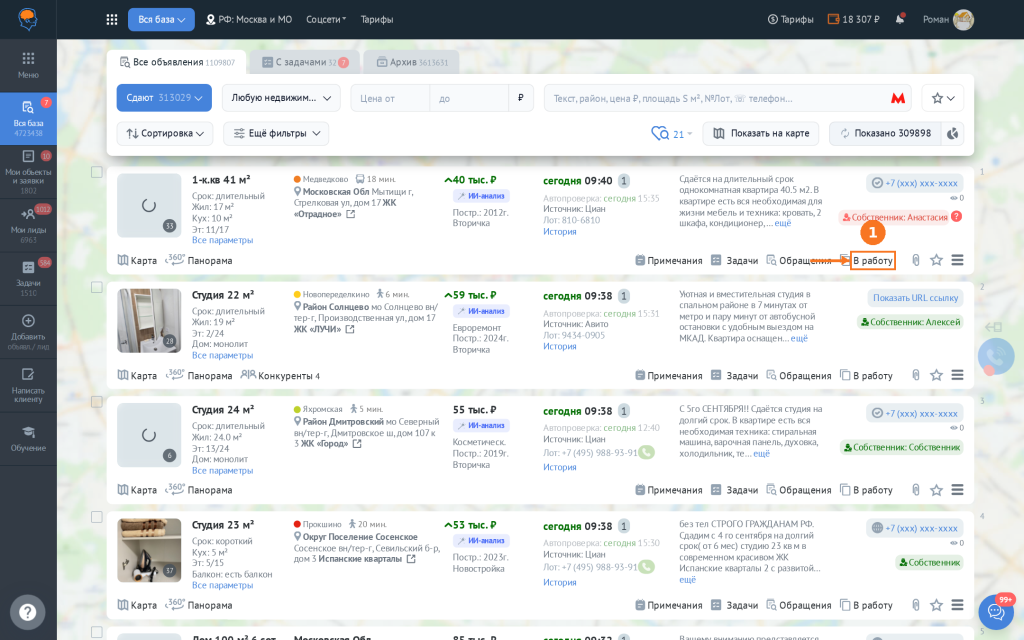Click the phone call floating button
The image size is (1024, 640).
(x=996, y=356)
